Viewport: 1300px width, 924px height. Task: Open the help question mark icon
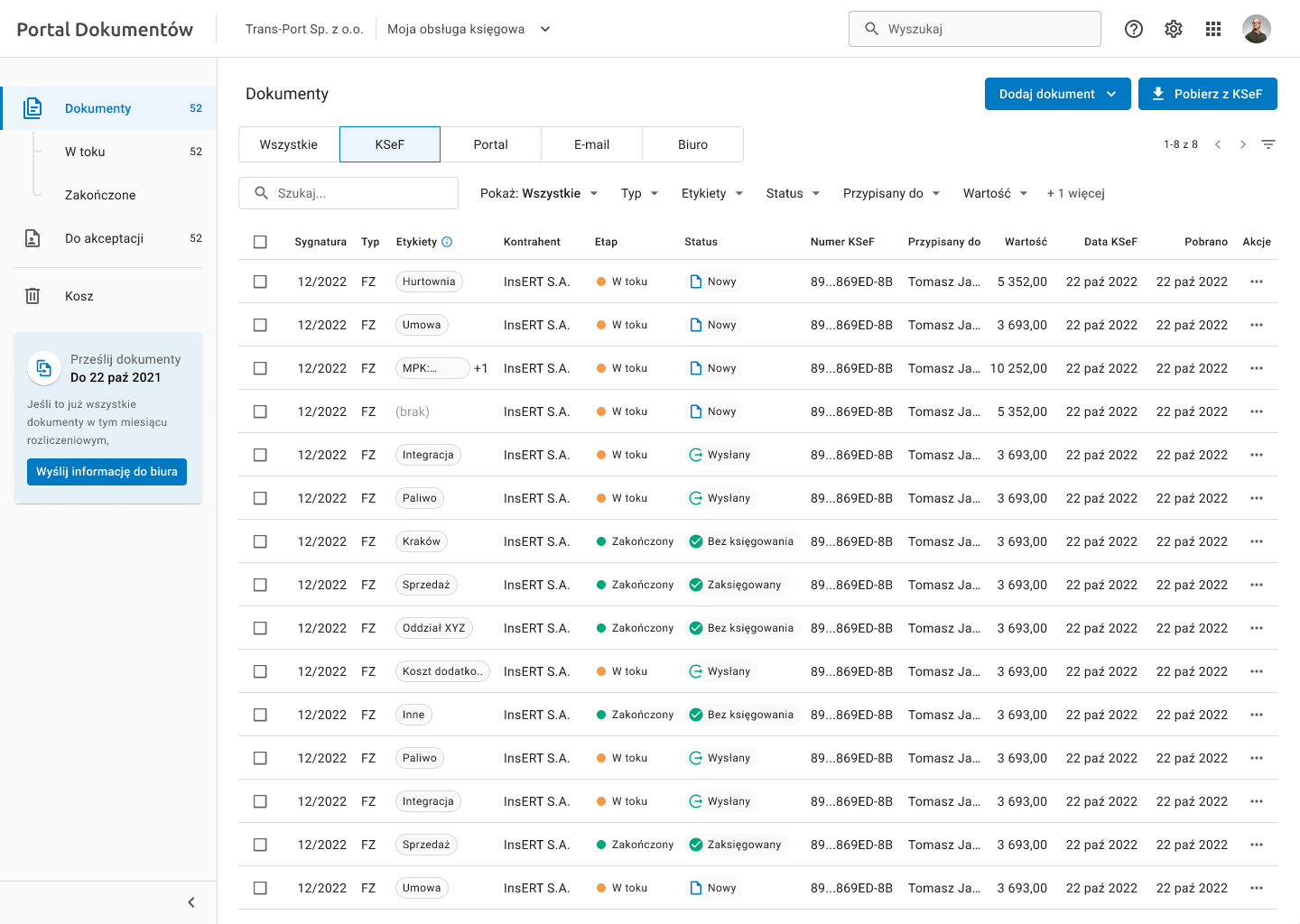pos(1134,29)
